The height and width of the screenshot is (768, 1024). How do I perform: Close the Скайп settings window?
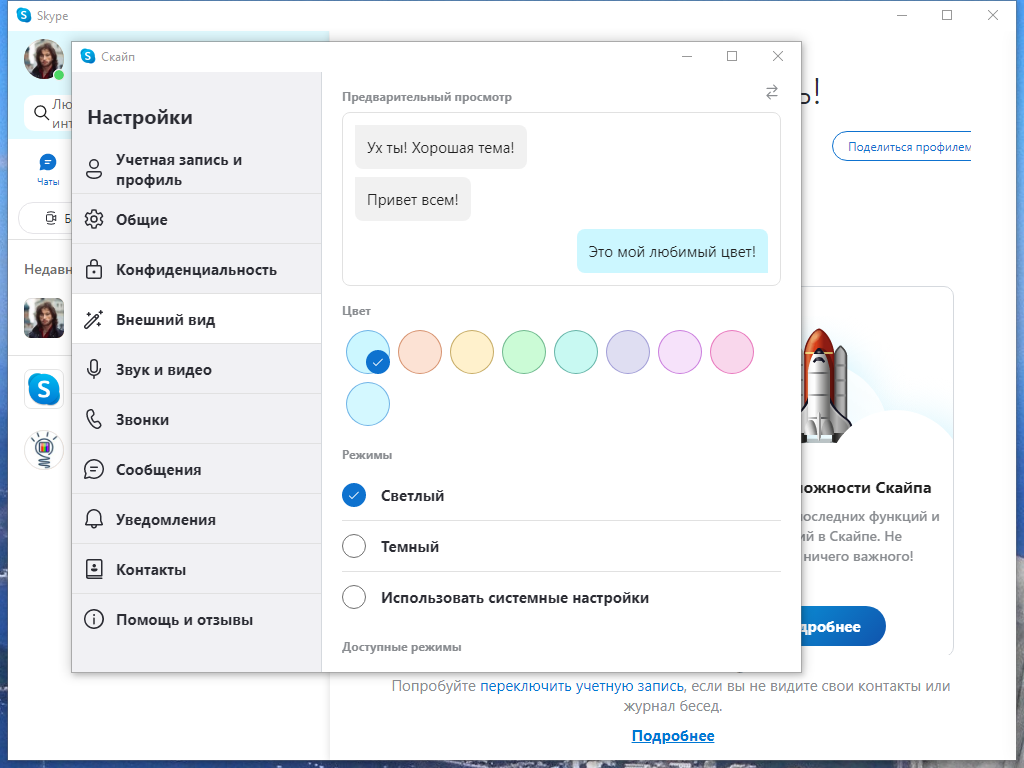(x=778, y=56)
